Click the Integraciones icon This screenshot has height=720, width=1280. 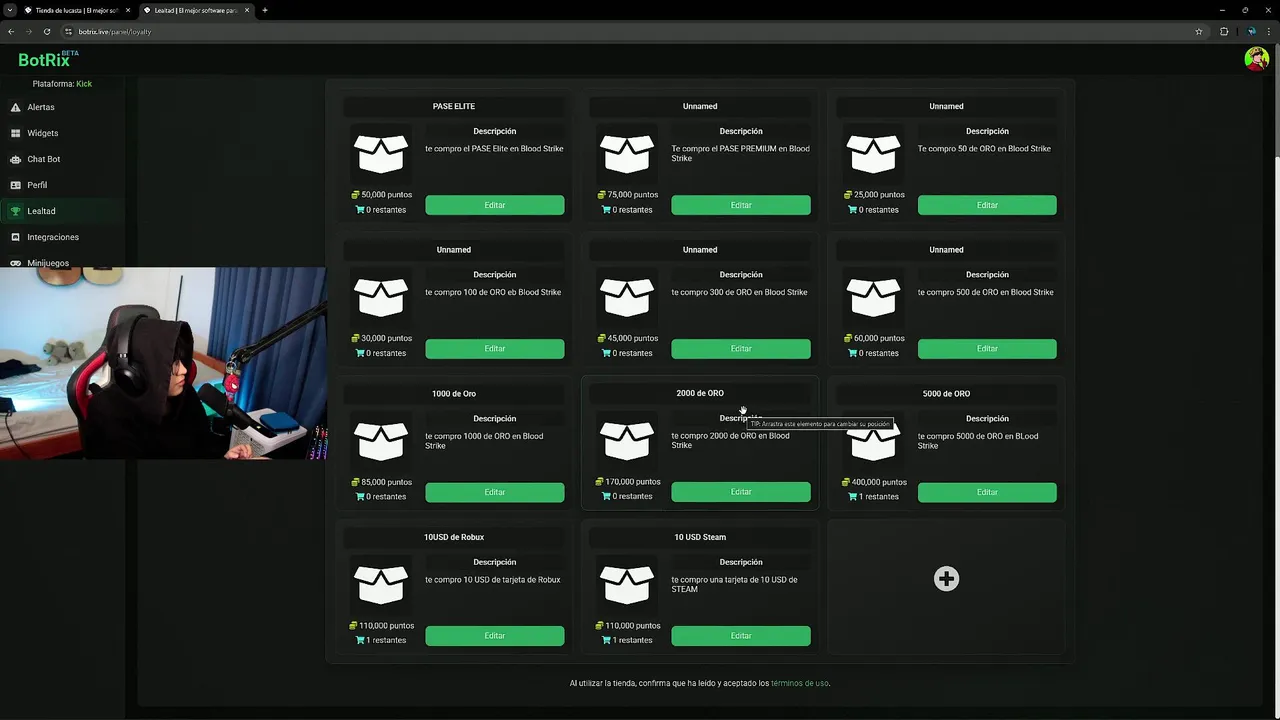16,237
